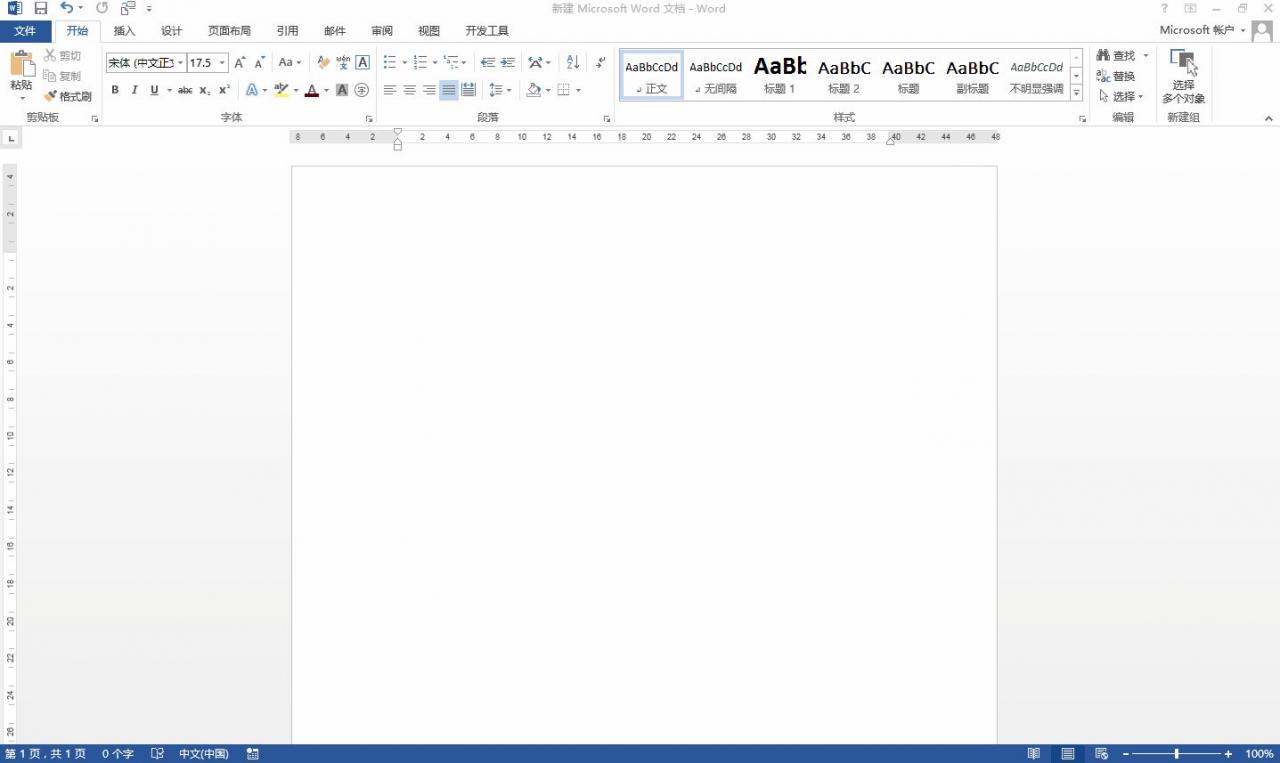Align paragraph text to the left

click(x=390, y=90)
